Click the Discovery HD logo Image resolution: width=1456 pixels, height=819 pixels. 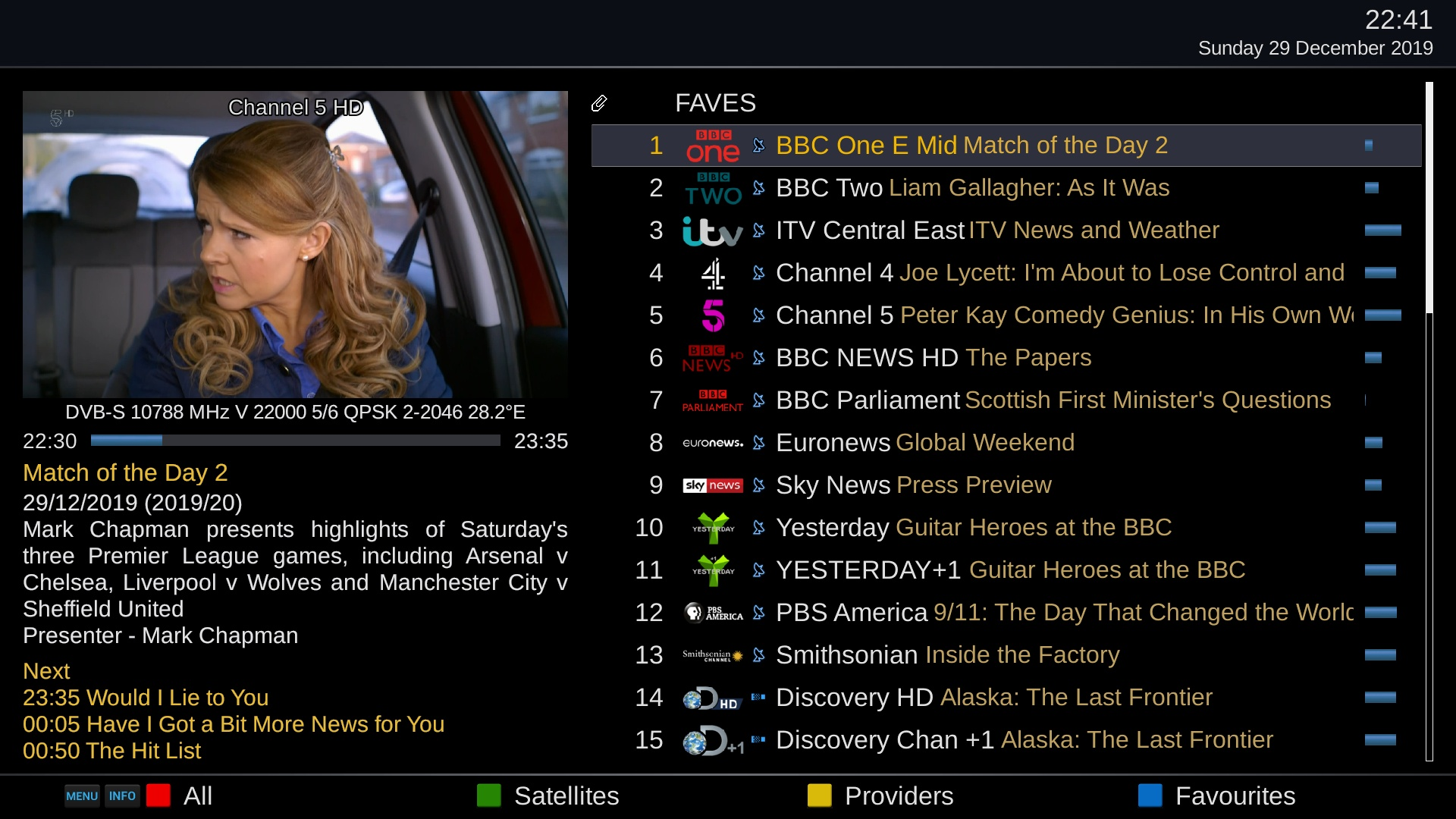tap(711, 698)
